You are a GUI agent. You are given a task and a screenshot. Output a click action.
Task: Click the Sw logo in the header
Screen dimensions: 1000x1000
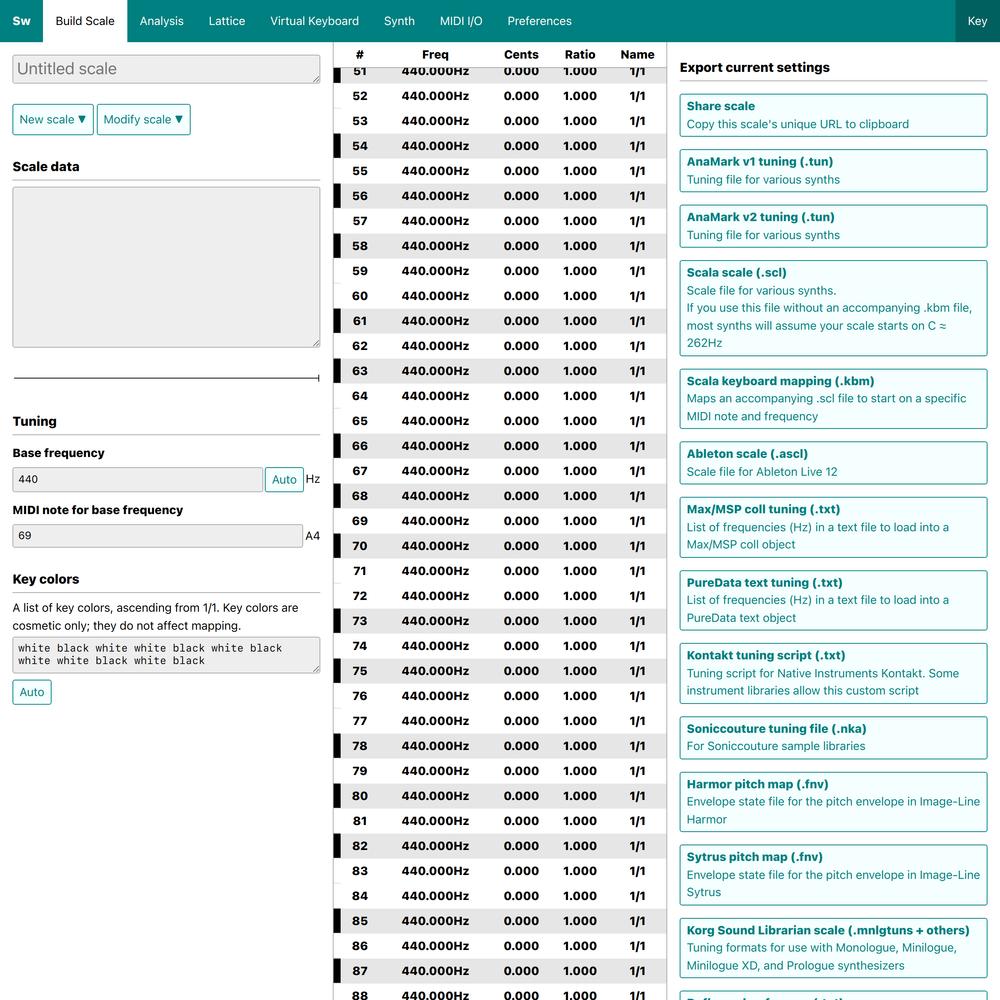(21, 21)
